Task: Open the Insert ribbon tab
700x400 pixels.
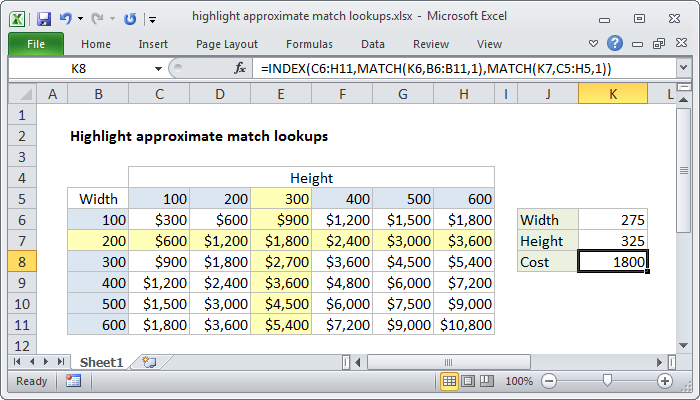Action: [153, 44]
